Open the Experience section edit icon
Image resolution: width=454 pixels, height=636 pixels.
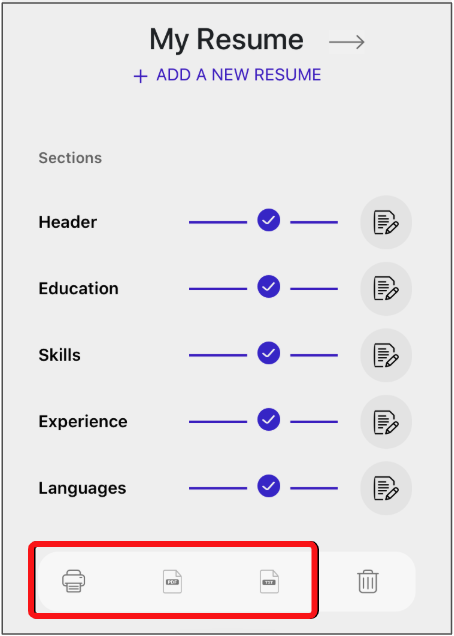pyautogui.click(x=386, y=421)
